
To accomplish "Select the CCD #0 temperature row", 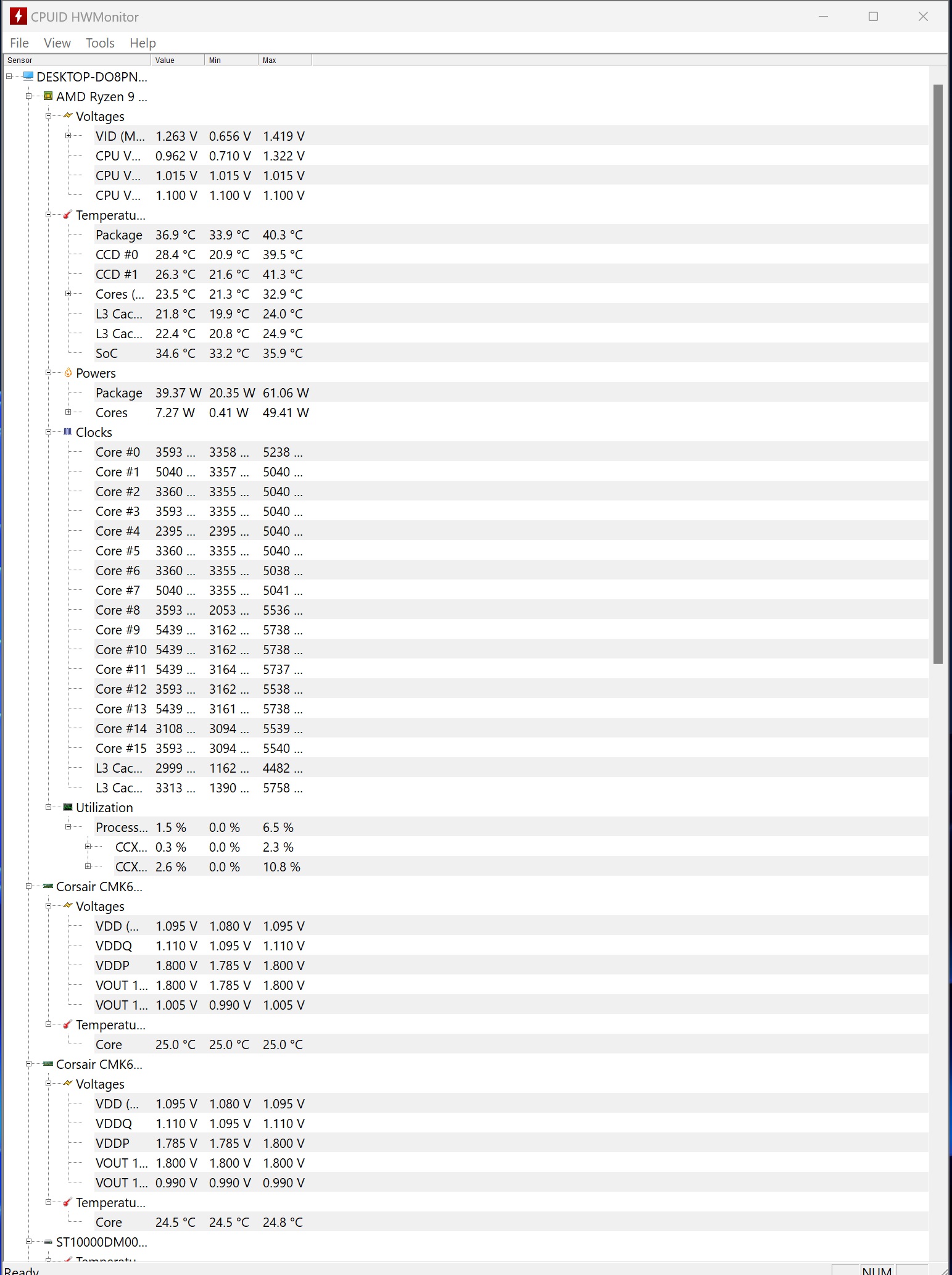I will (x=511, y=254).
